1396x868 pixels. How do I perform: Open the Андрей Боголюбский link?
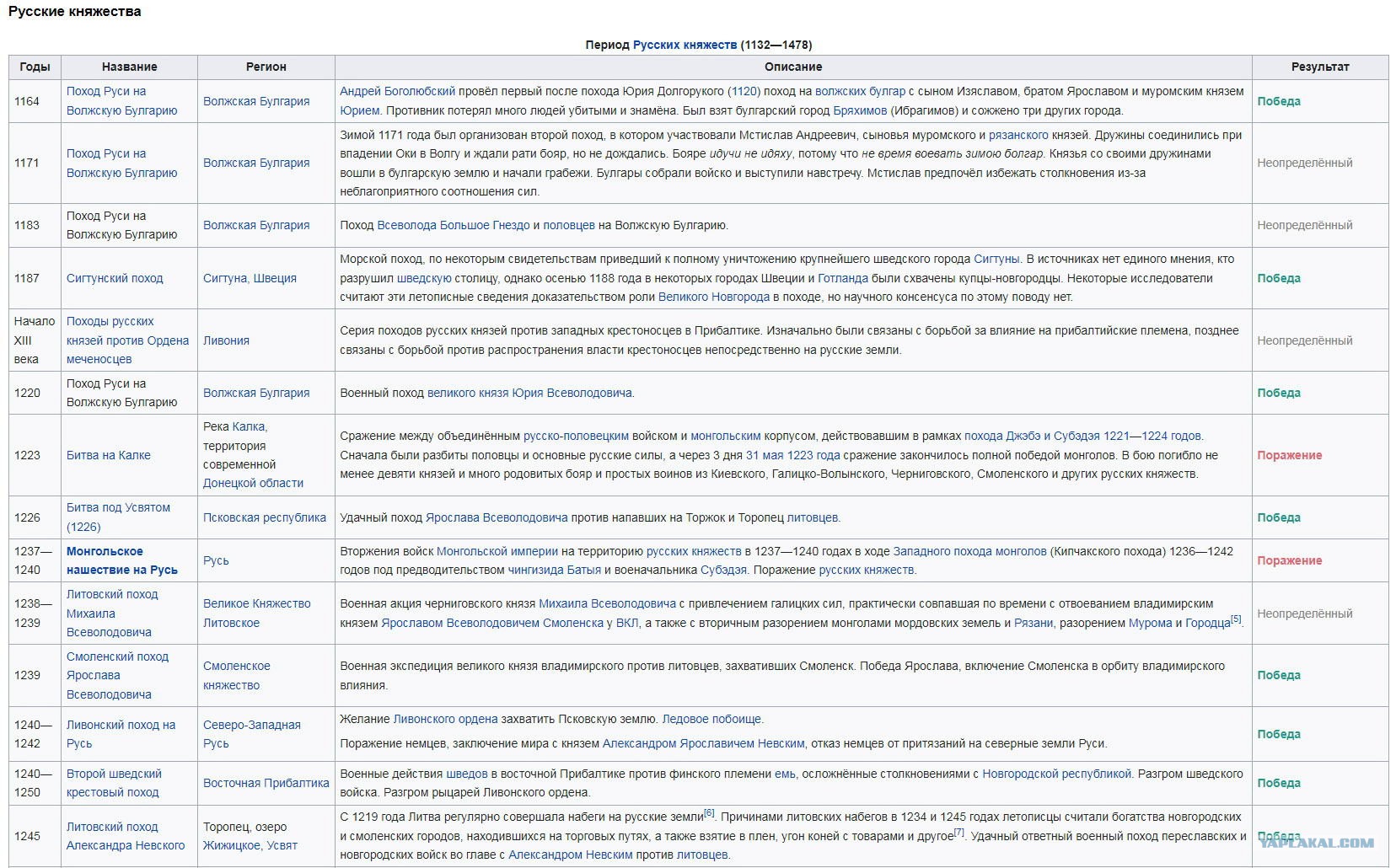click(397, 91)
